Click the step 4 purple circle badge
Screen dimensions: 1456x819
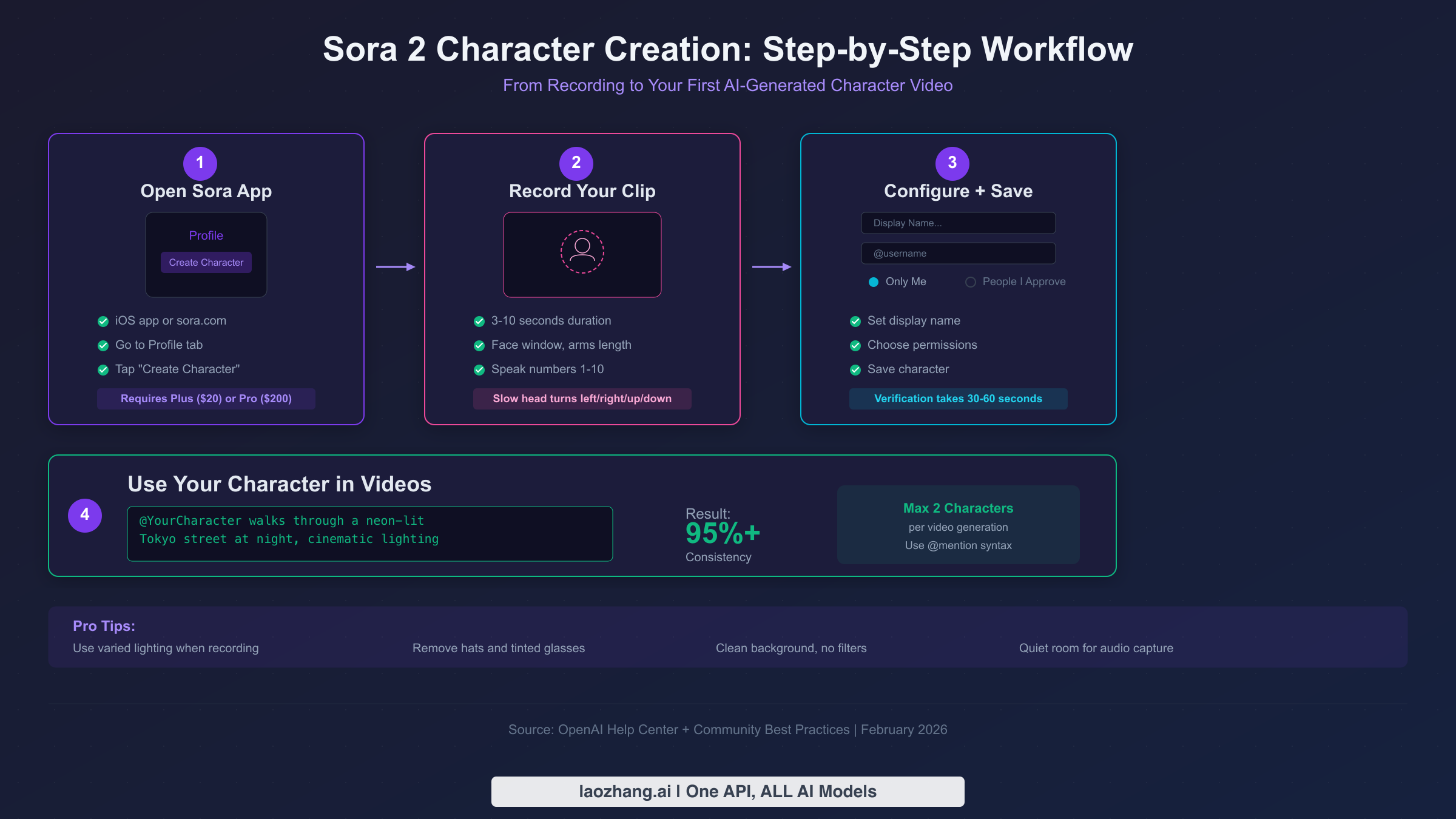[85, 515]
